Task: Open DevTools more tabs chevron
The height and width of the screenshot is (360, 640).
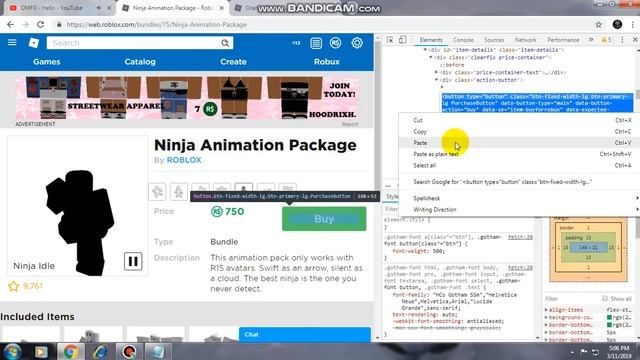Action: pos(591,40)
